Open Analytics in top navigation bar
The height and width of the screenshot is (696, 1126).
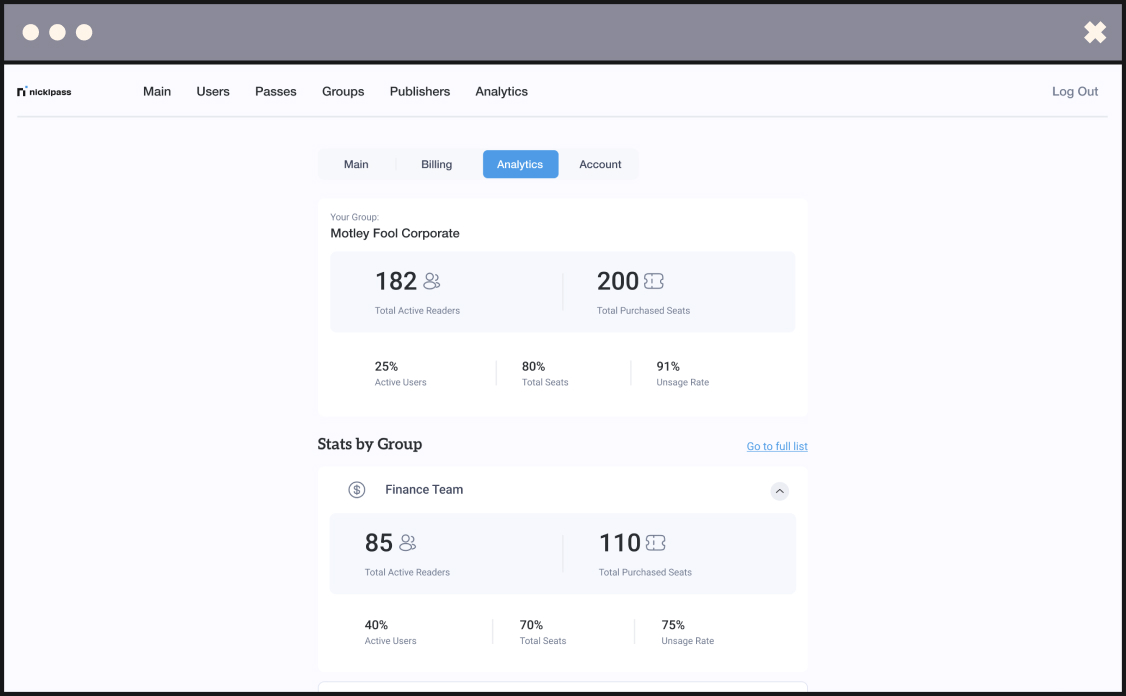pos(501,91)
